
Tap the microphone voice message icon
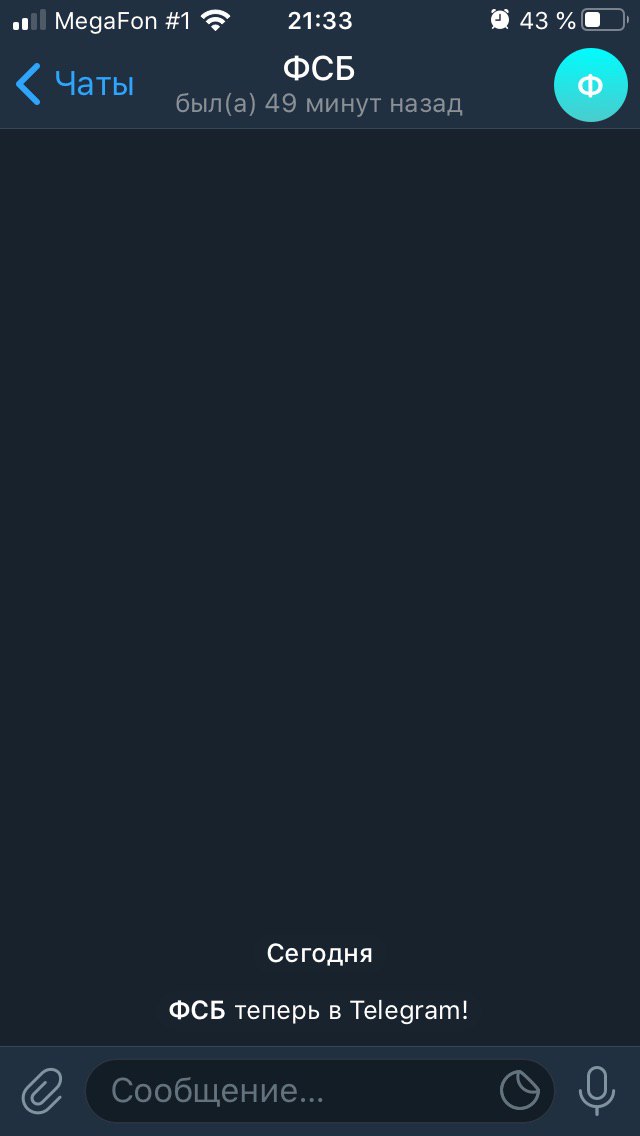coord(597,1091)
